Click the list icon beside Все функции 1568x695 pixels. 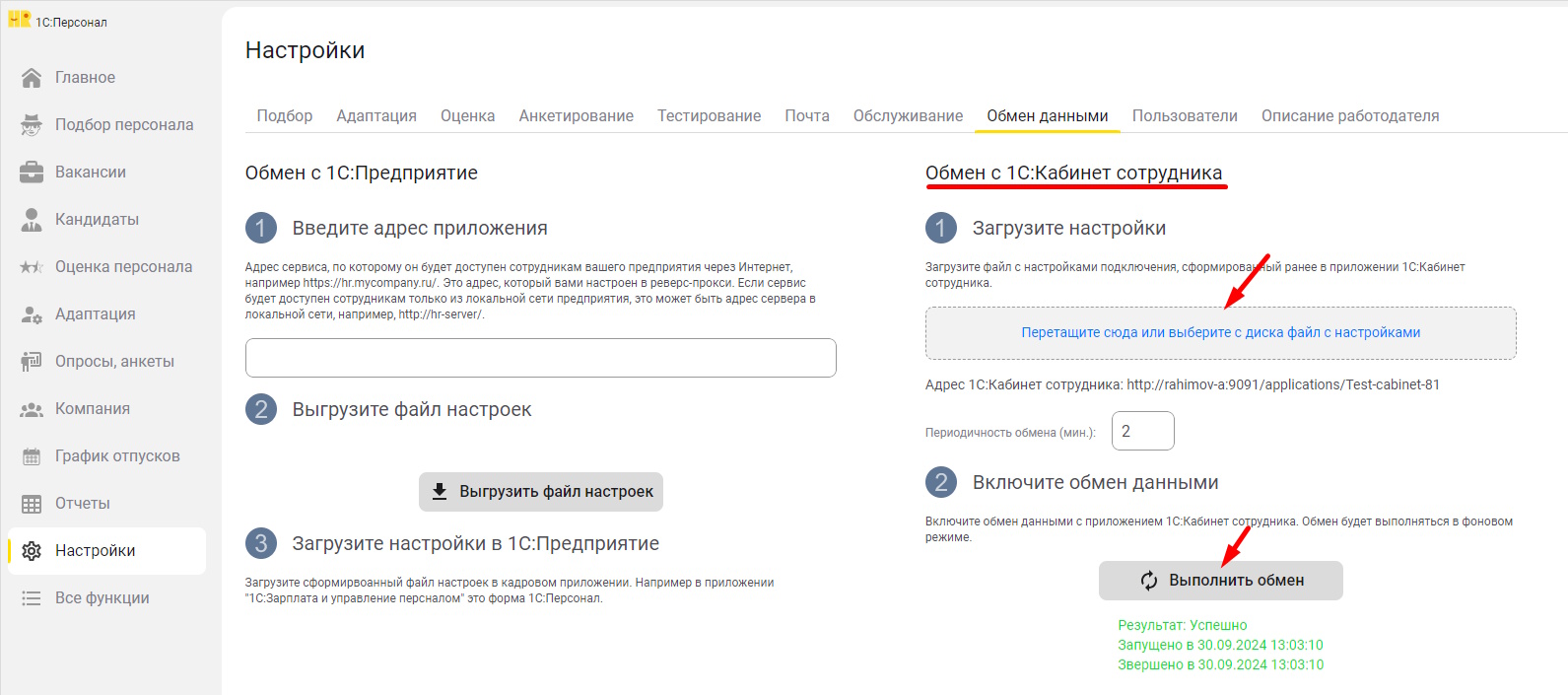32,598
